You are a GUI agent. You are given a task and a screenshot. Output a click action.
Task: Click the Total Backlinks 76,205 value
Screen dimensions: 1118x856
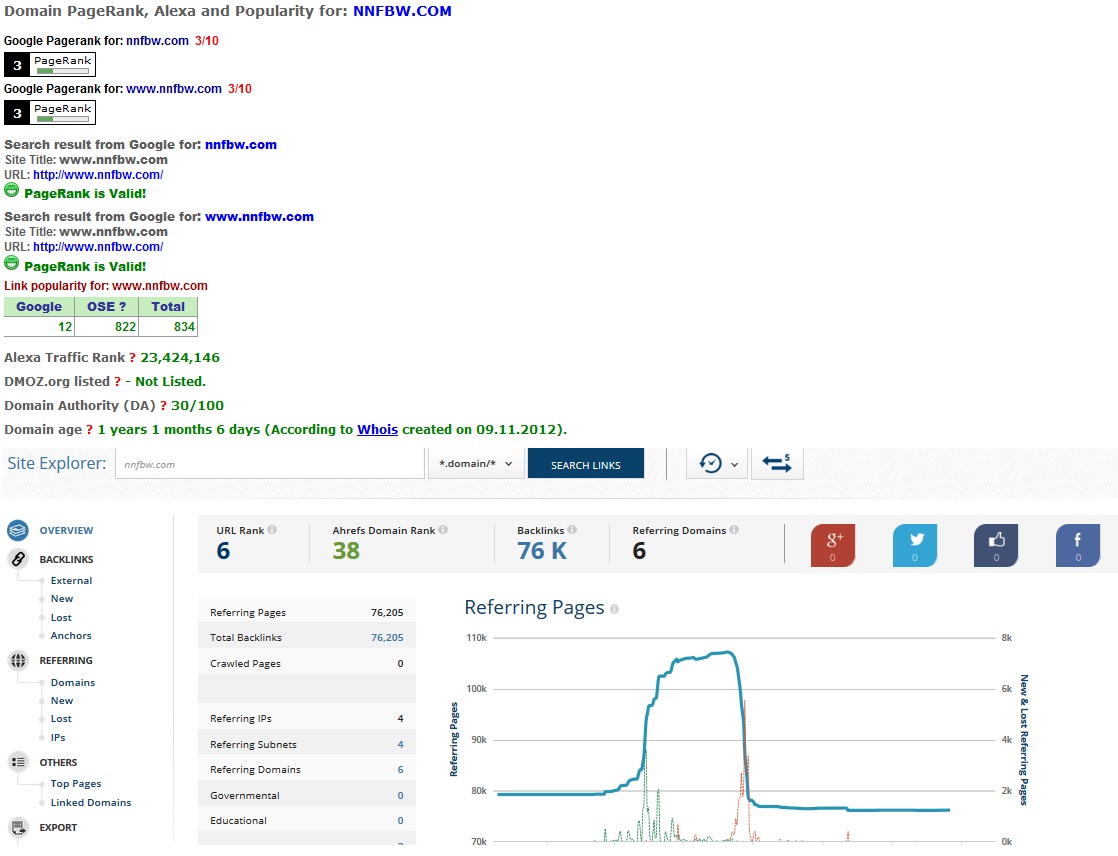(387, 637)
